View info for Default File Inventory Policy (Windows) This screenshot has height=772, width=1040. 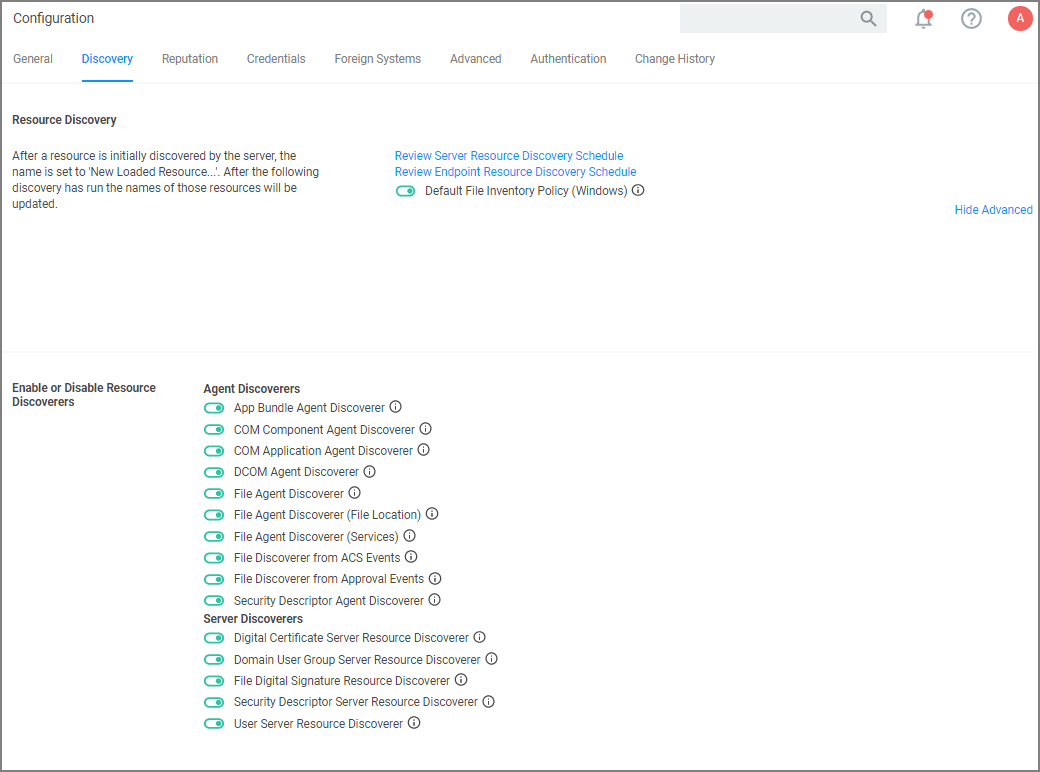[638, 190]
